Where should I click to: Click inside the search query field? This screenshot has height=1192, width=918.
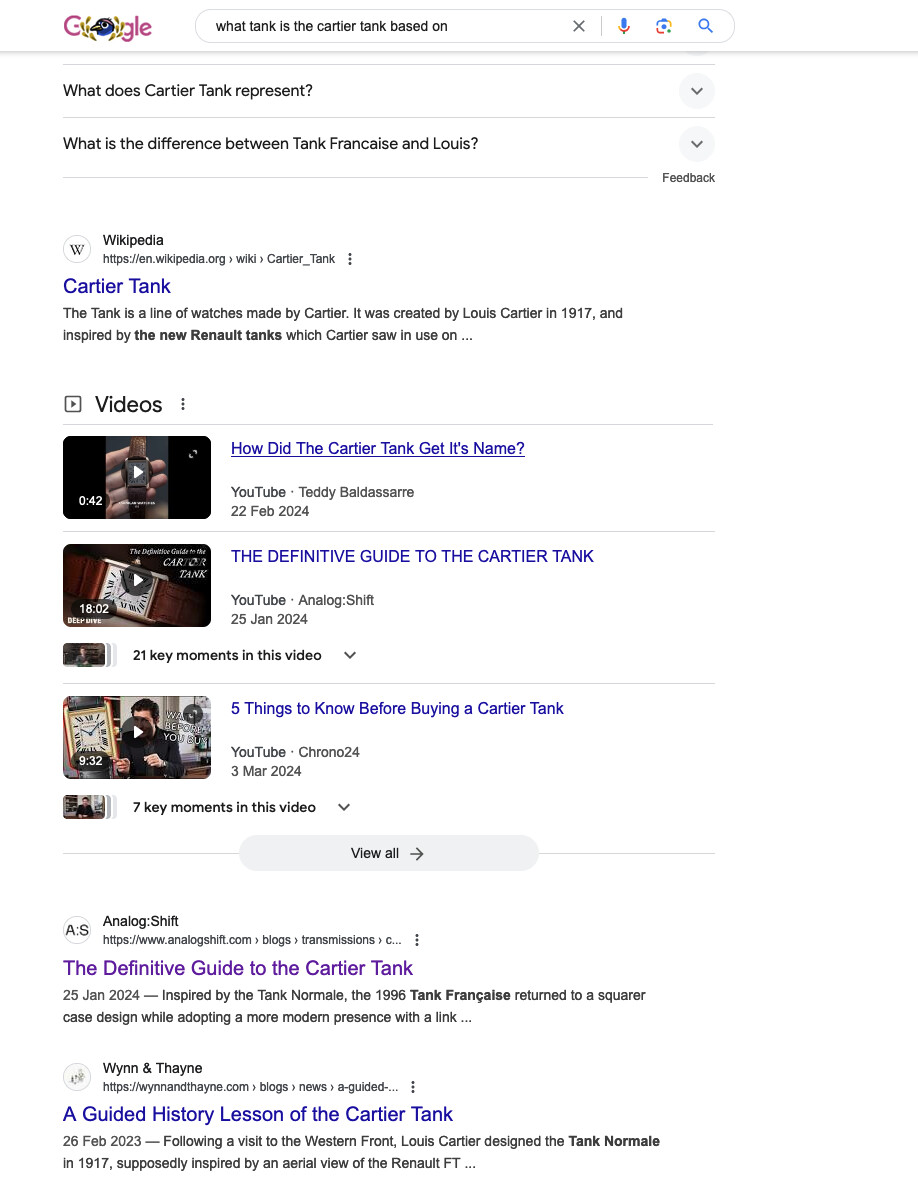pos(388,27)
